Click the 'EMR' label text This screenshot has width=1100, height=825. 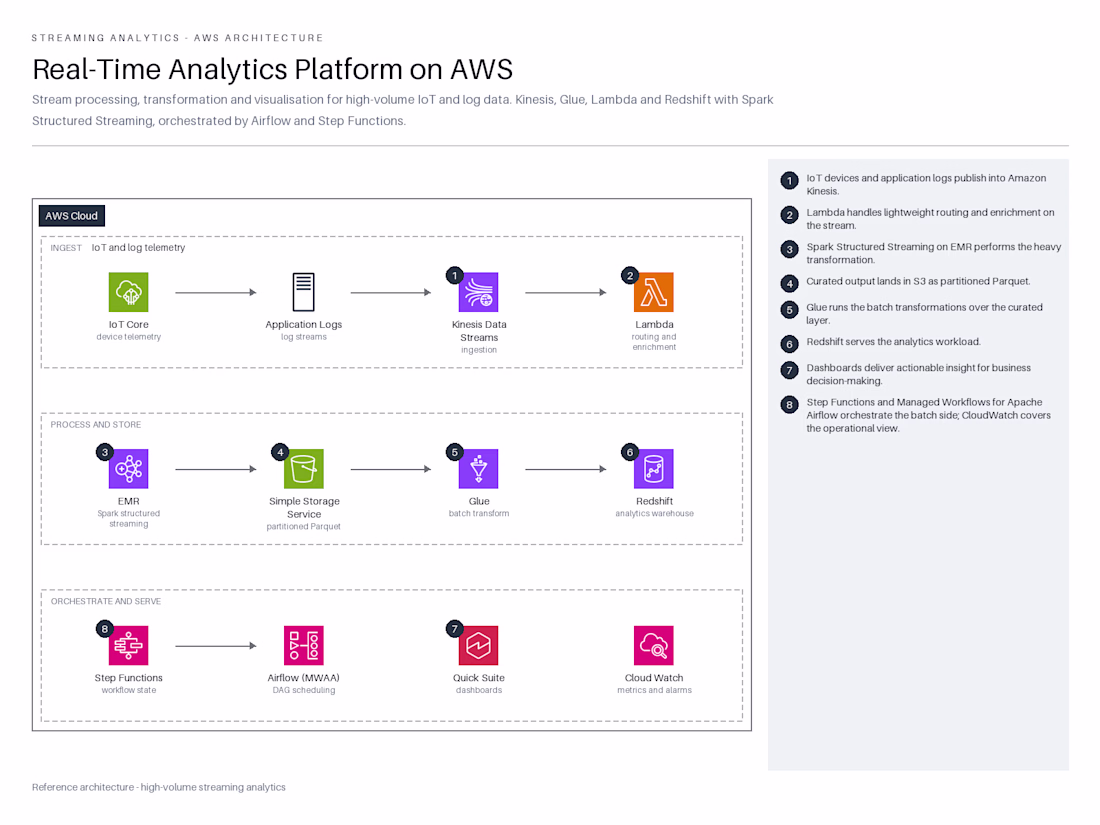coord(128,502)
